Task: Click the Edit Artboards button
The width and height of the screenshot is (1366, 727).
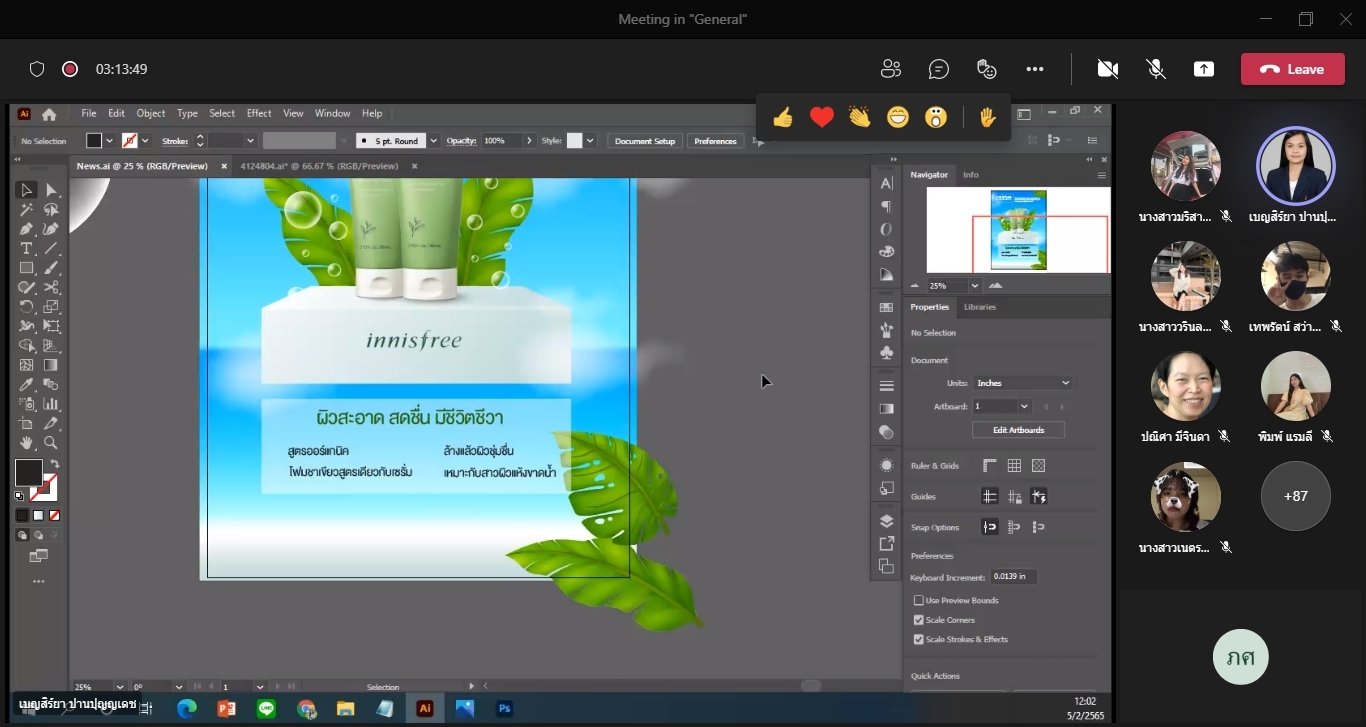Action: click(x=1018, y=430)
